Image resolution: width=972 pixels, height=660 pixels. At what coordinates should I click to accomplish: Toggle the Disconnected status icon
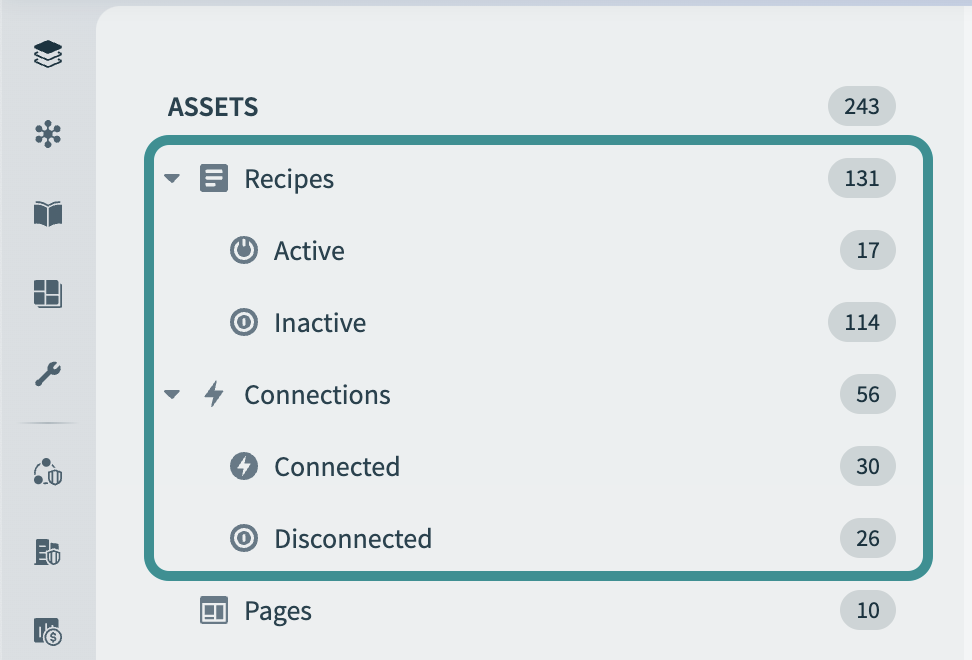[245, 538]
